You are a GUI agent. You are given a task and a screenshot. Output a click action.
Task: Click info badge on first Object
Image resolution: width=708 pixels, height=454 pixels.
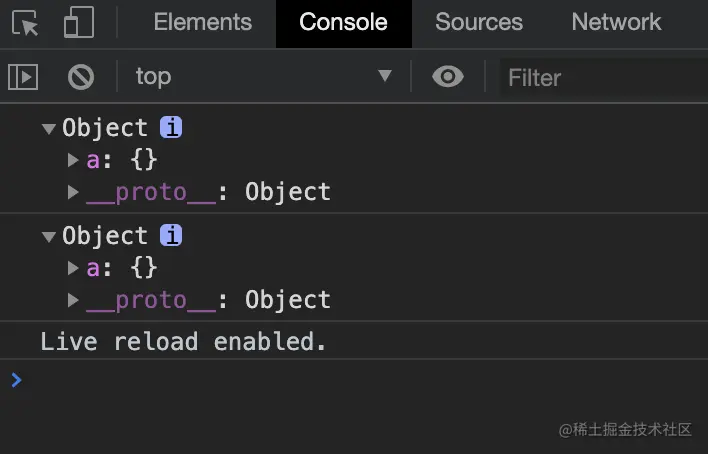pyautogui.click(x=172, y=128)
